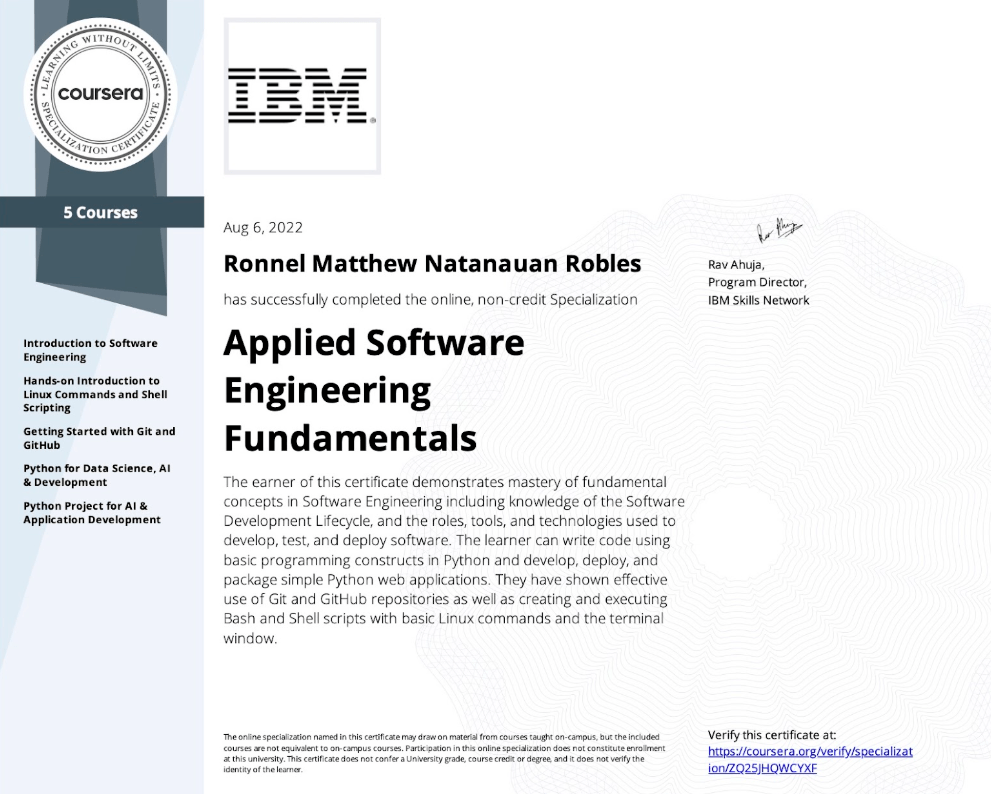Viewport: 991px width, 794px height.
Task: Click the IBM logo
Action: (302, 96)
